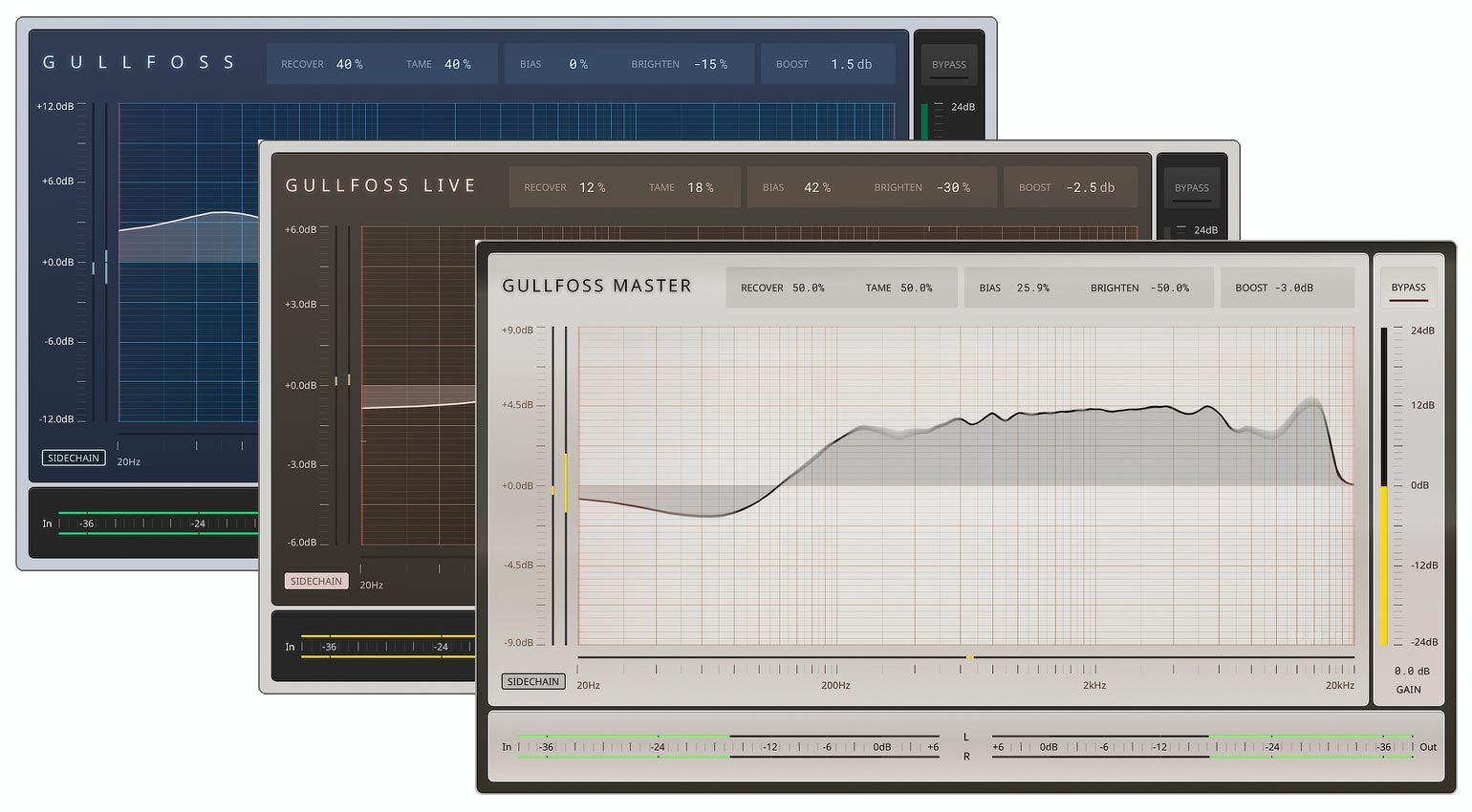This screenshot has height=812, width=1472.
Task: Toggle BYPASS in the Gullfoss Master window
Action: tap(1408, 287)
